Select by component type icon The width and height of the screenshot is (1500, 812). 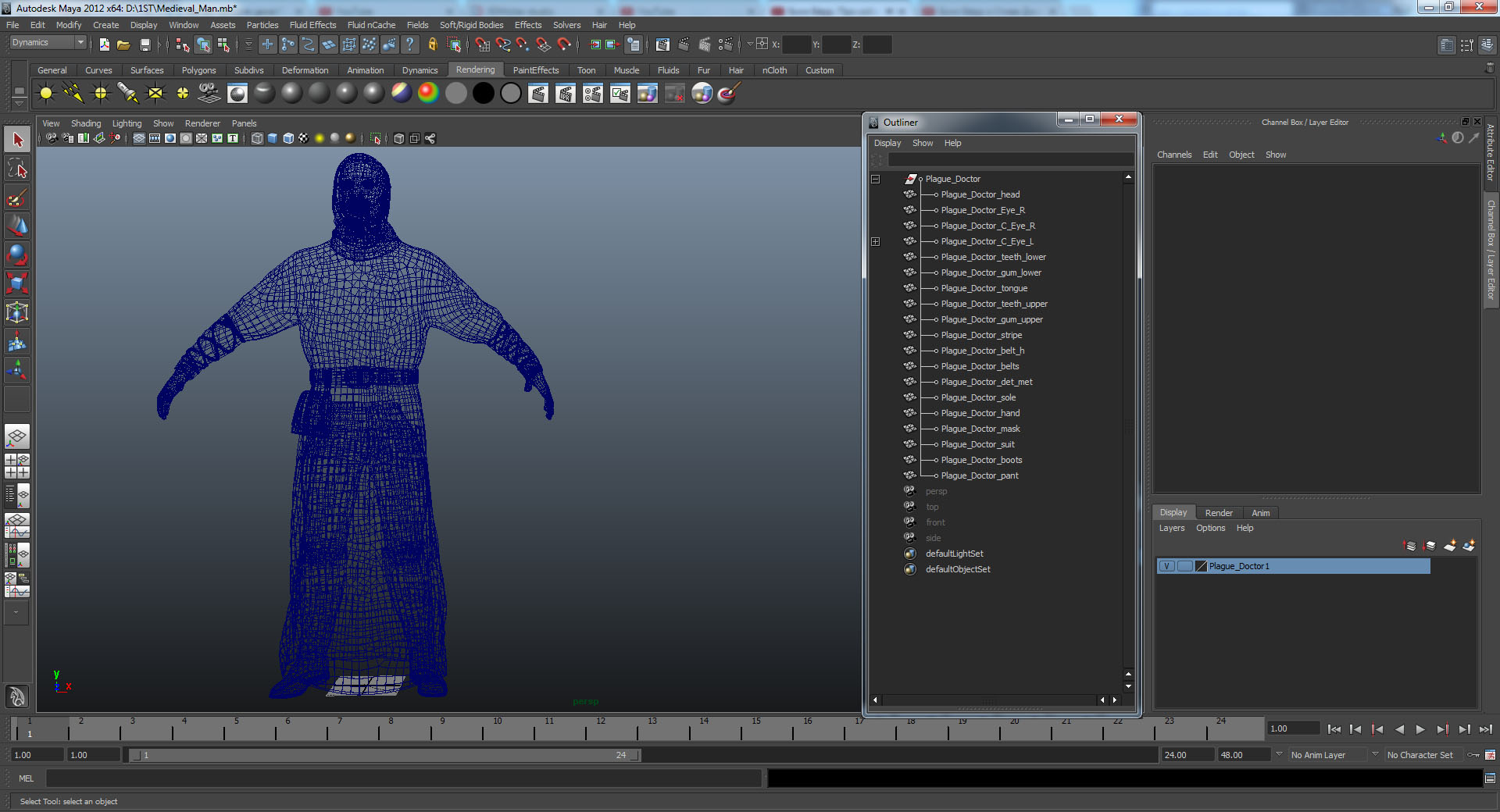coord(223,45)
